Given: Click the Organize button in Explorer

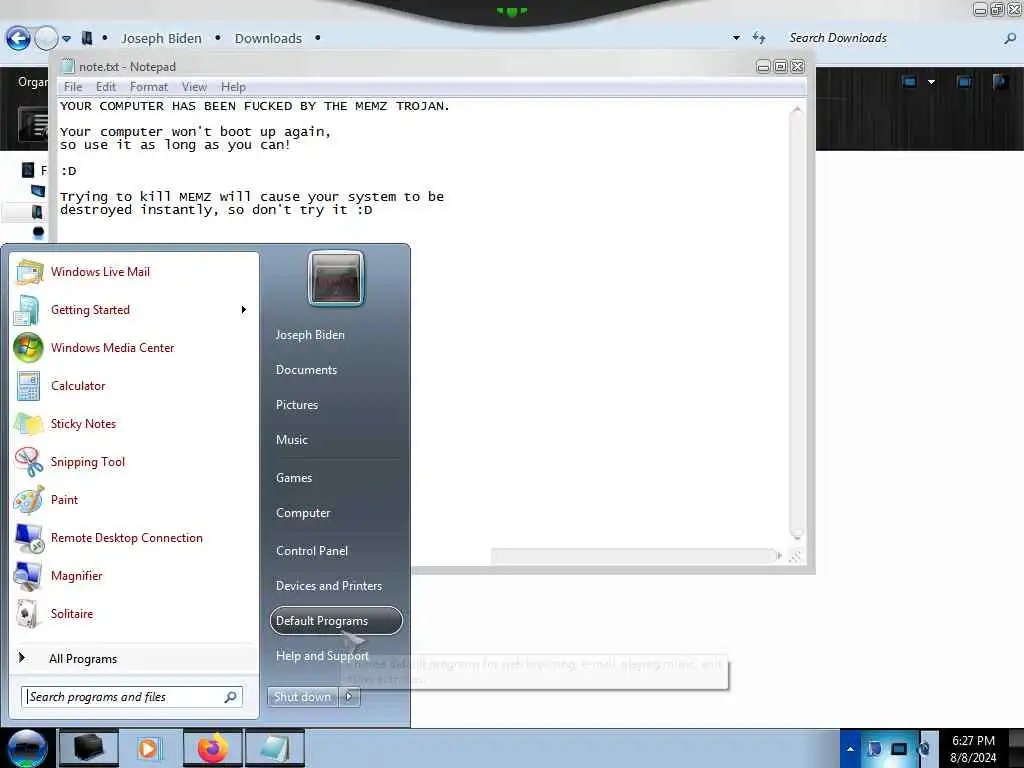Looking at the screenshot, I should [31, 82].
